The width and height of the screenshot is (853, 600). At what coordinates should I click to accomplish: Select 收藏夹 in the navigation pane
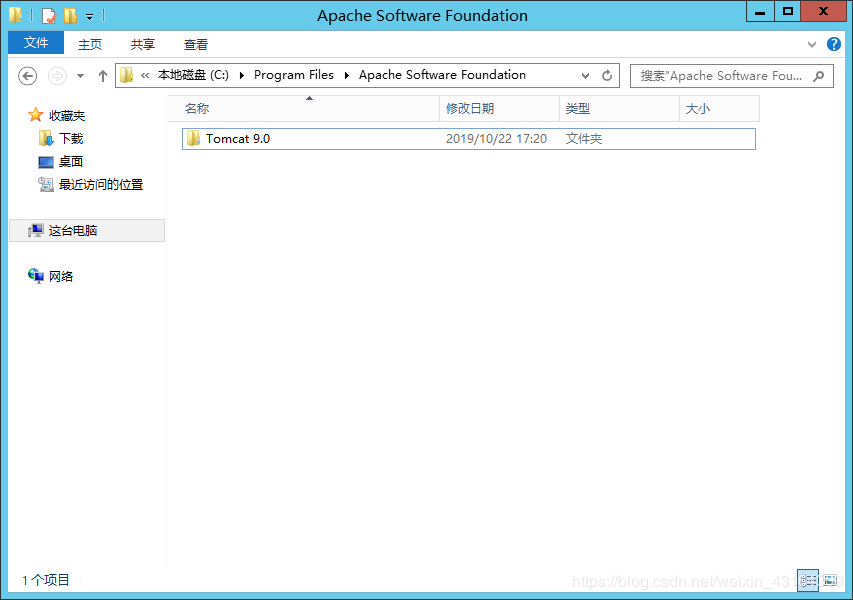click(x=67, y=115)
